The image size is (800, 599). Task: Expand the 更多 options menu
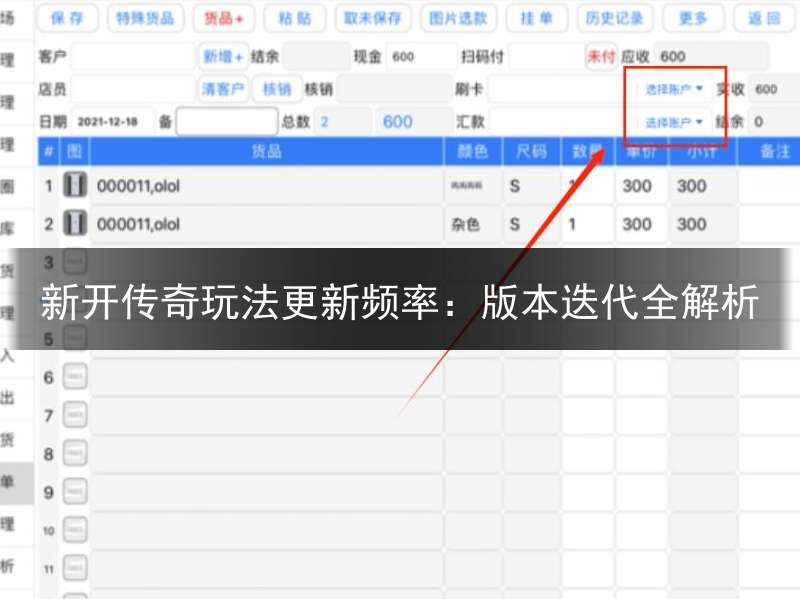tap(692, 17)
